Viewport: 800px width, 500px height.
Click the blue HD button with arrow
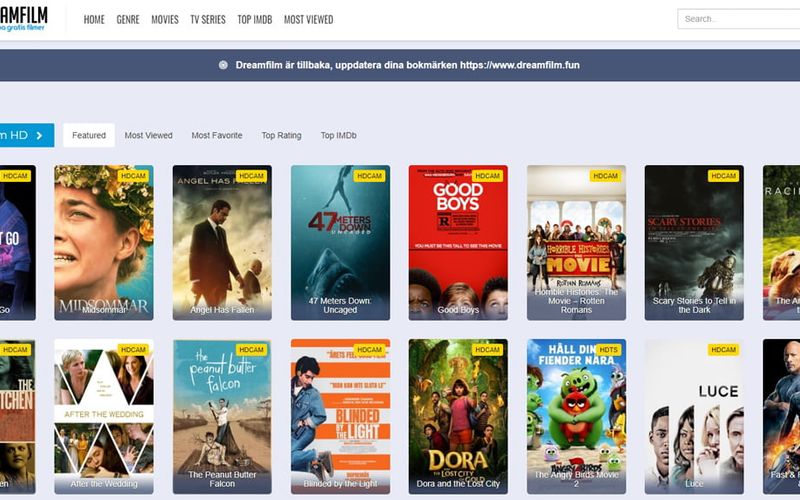[x=27, y=135]
